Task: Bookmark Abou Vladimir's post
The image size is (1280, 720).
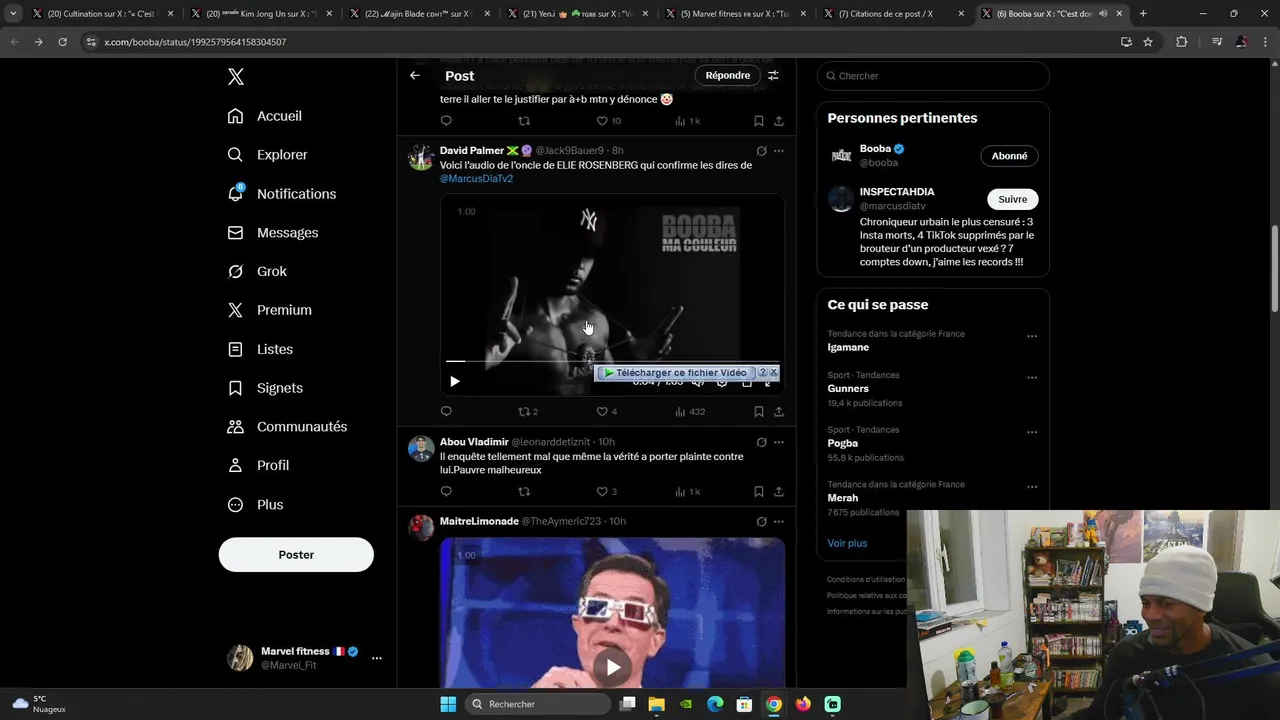Action: pos(758,491)
